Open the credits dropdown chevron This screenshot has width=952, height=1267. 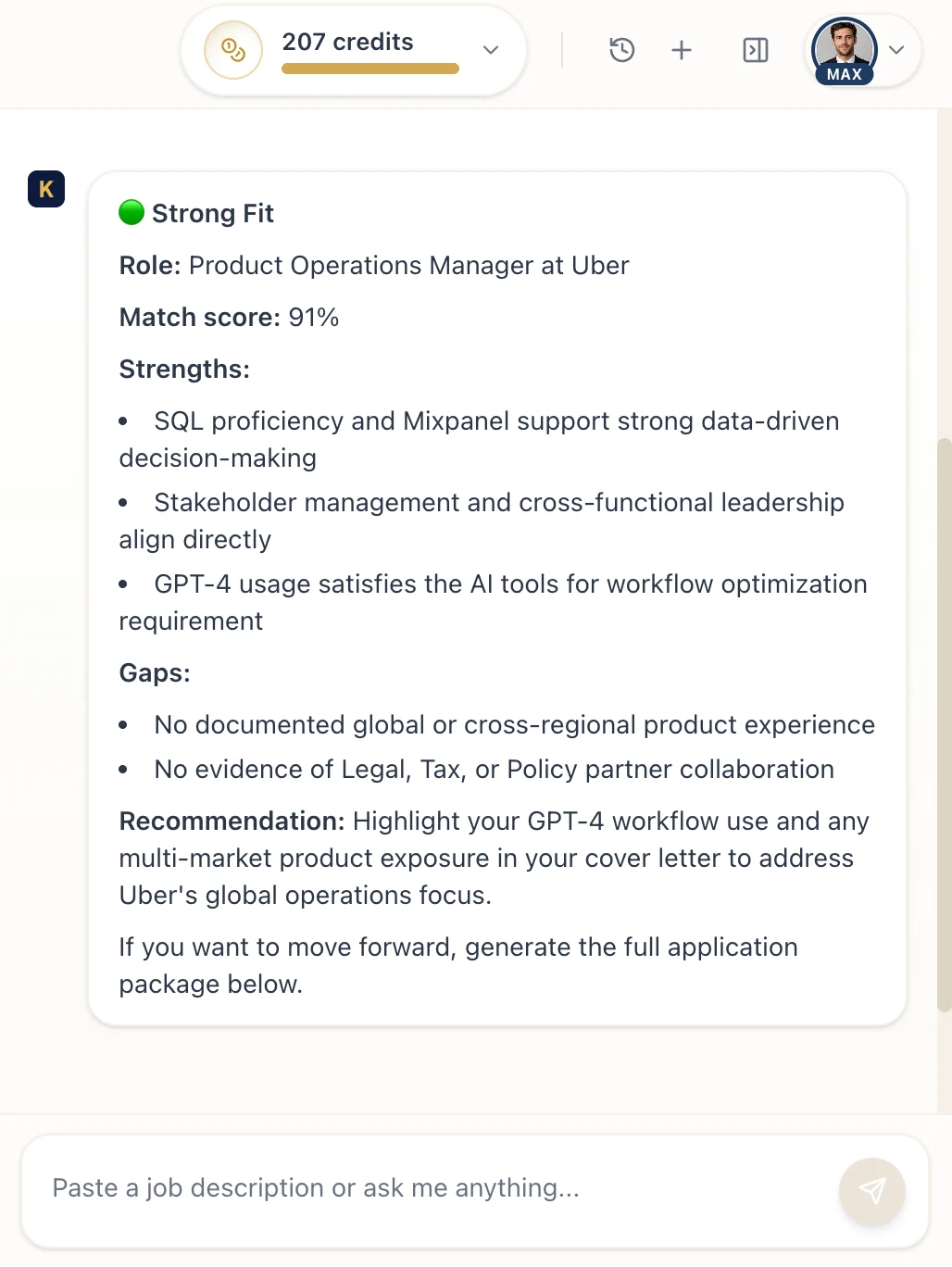click(490, 50)
